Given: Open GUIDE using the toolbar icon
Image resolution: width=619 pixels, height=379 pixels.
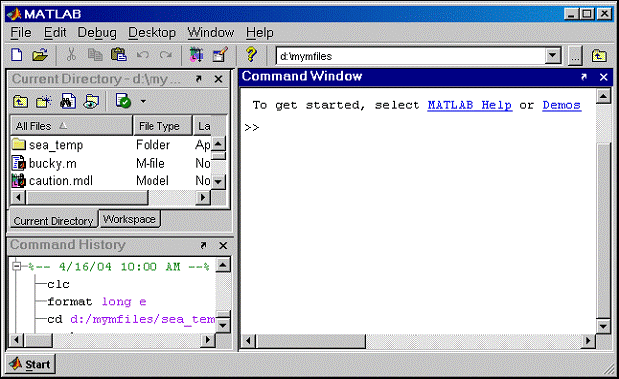Looking at the screenshot, I should pos(220,55).
